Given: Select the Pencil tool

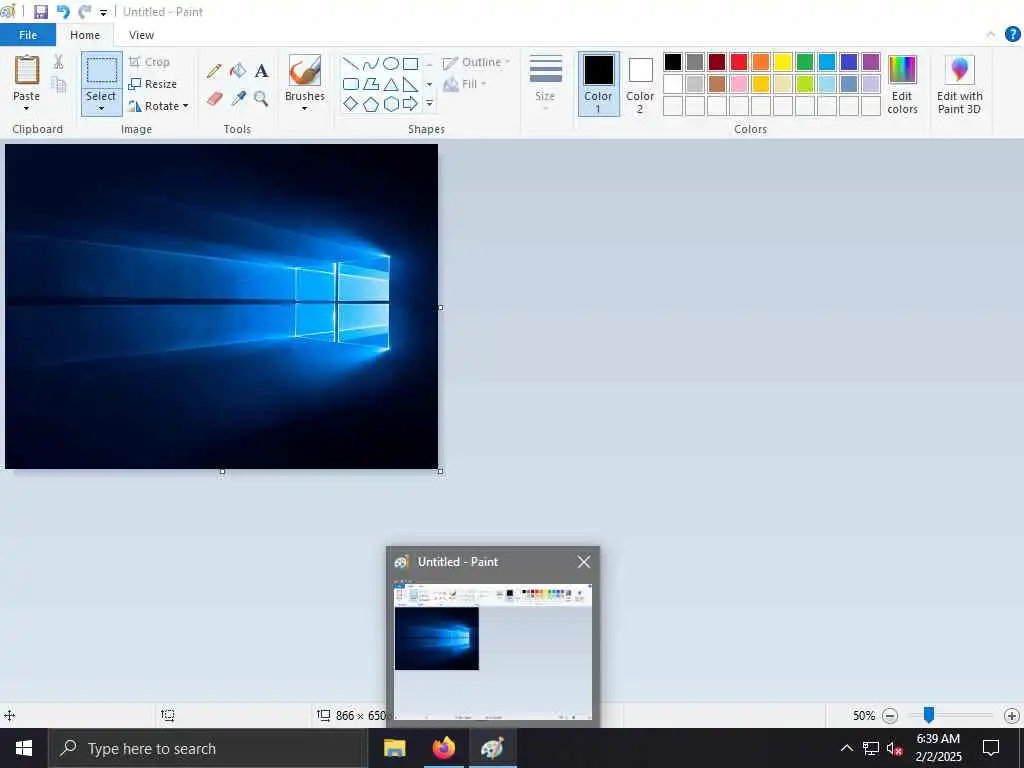Looking at the screenshot, I should coord(214,71).
